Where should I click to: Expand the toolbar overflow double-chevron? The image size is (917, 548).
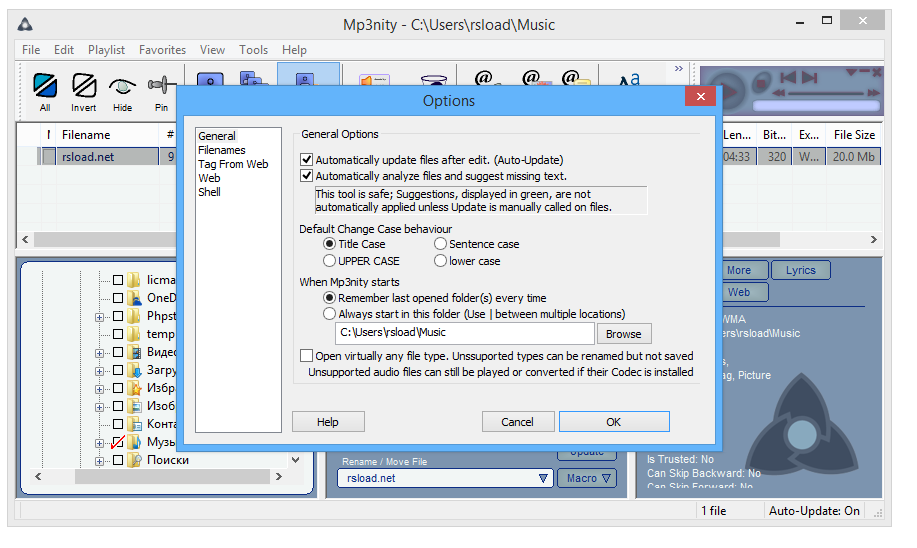tap(678, 68)
